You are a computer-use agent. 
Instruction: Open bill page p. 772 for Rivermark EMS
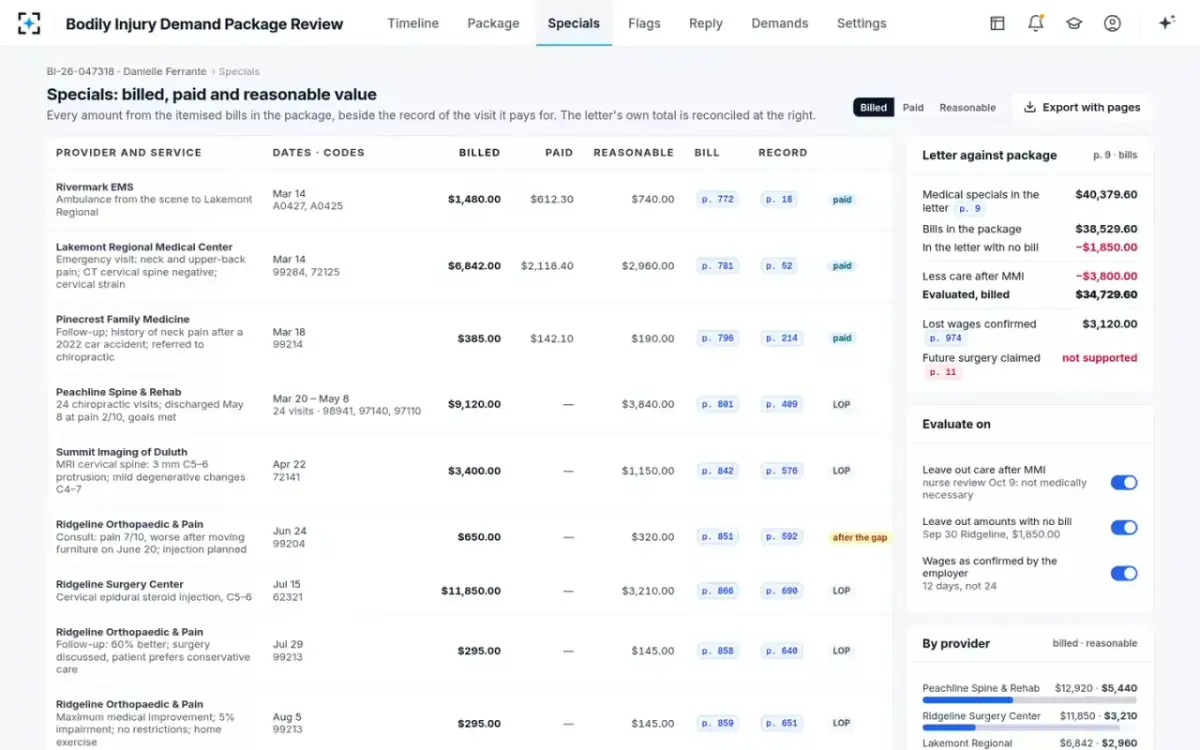click(x=717, y=200)
